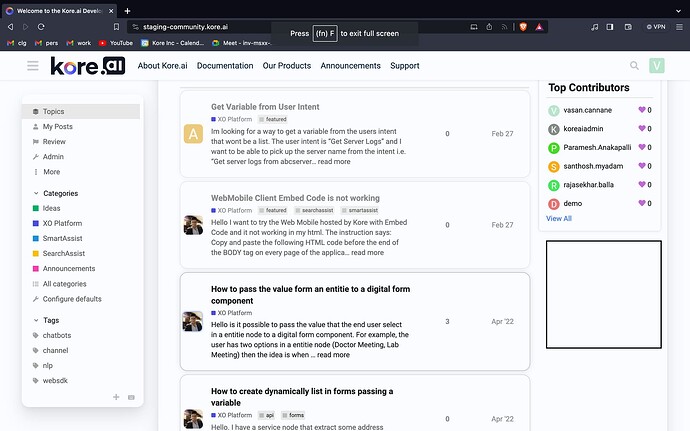Open the site search magnifier
690x431 pixels.
634,66
